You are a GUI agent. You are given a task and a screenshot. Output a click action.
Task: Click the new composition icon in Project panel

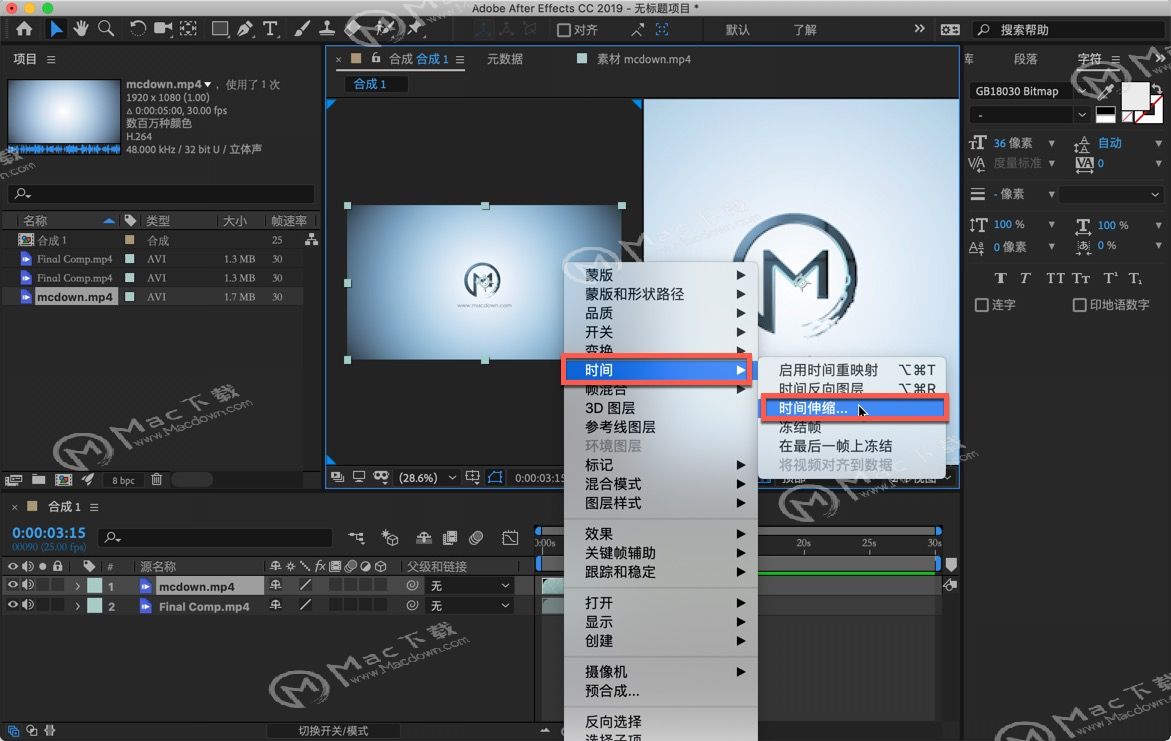pyautogui.click(x=63, y=480)
